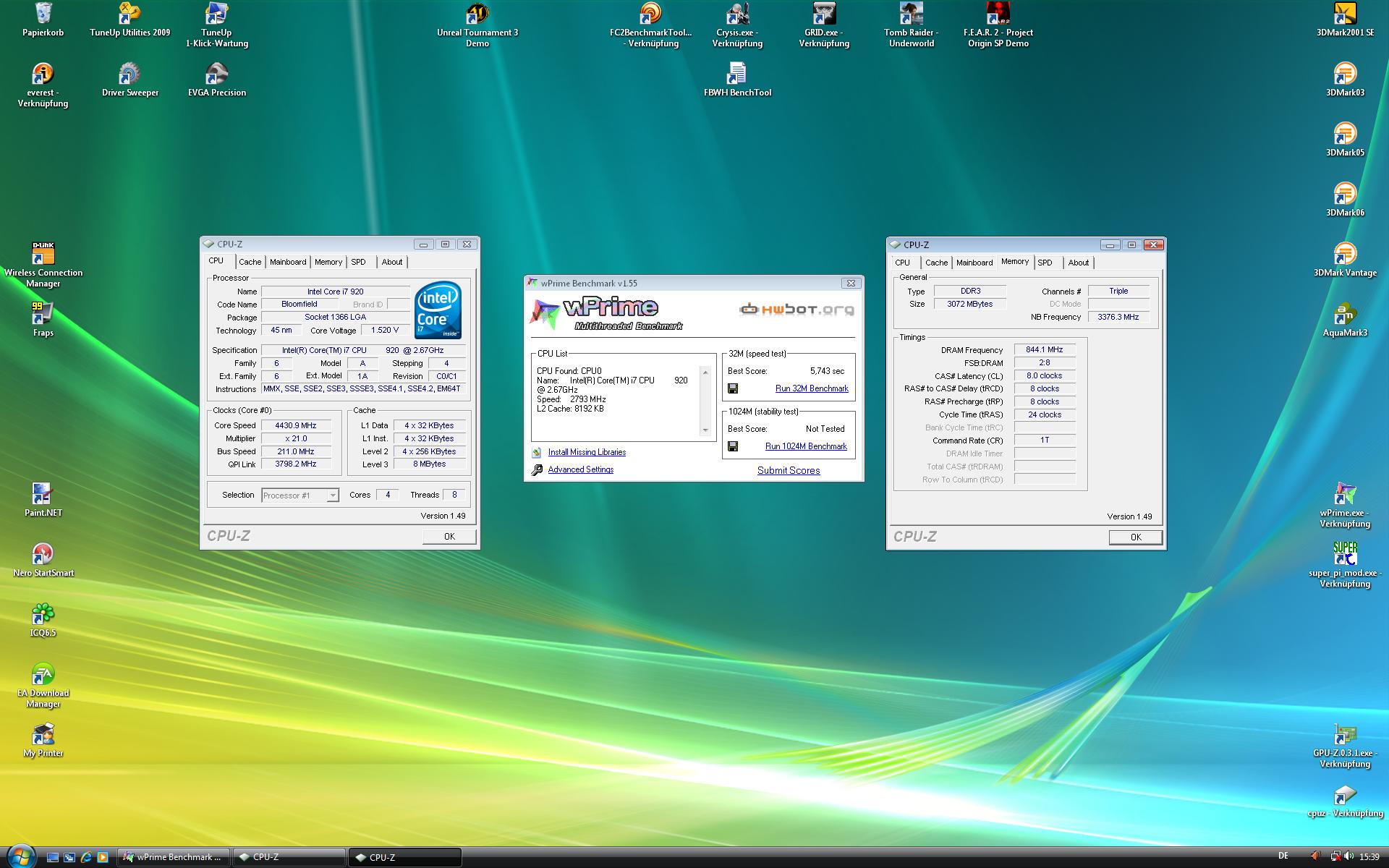Switch to Cache tab in left CPU-Z

pos(250,262)
